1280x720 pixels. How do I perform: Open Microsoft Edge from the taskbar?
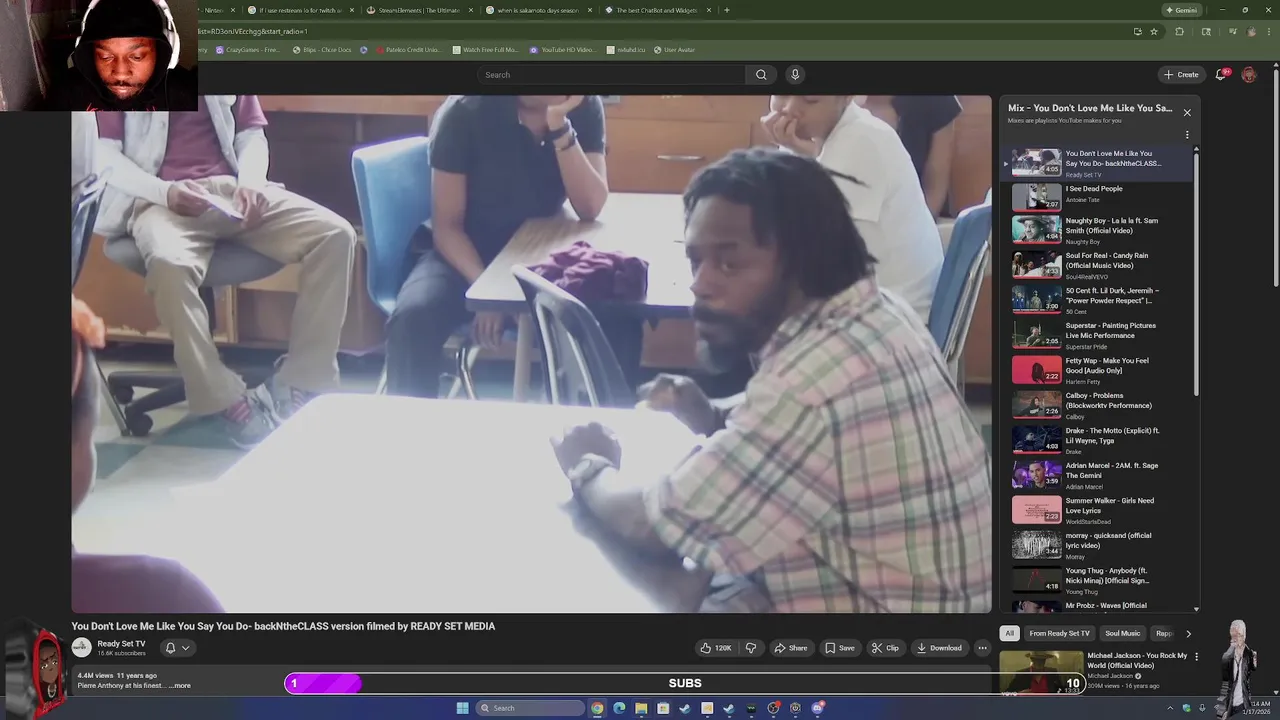pyautogui.click(x=619, y=708)
